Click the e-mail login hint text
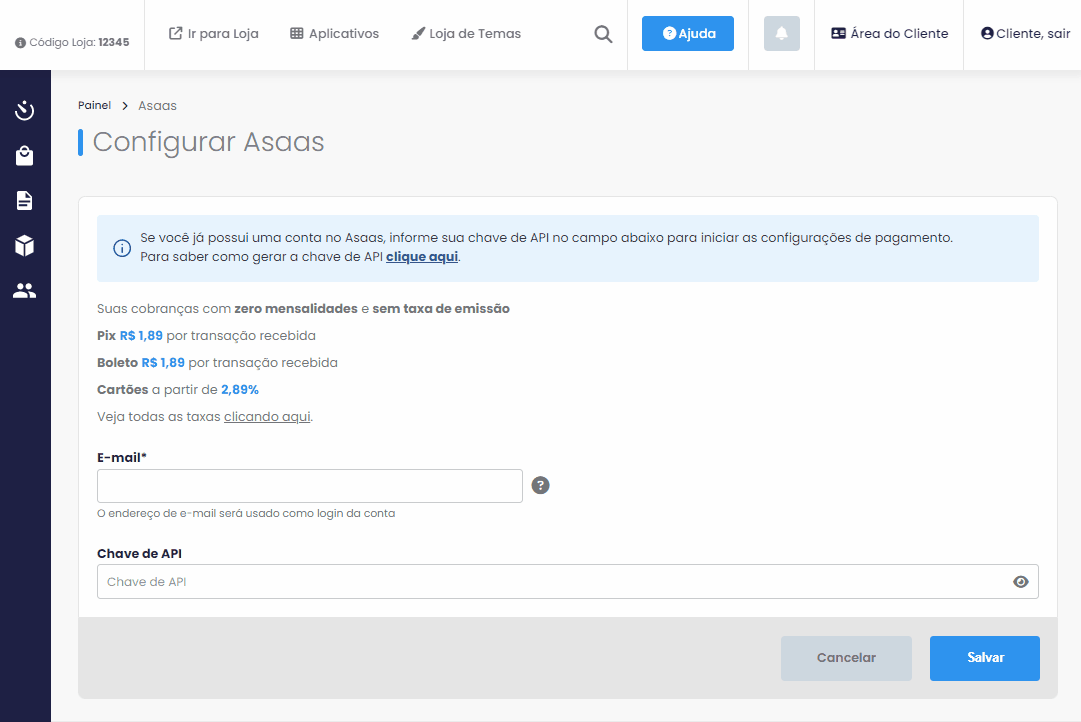The height and width of the screenshot is (722, 1081). pyautogui.click(x=246, y=513)
